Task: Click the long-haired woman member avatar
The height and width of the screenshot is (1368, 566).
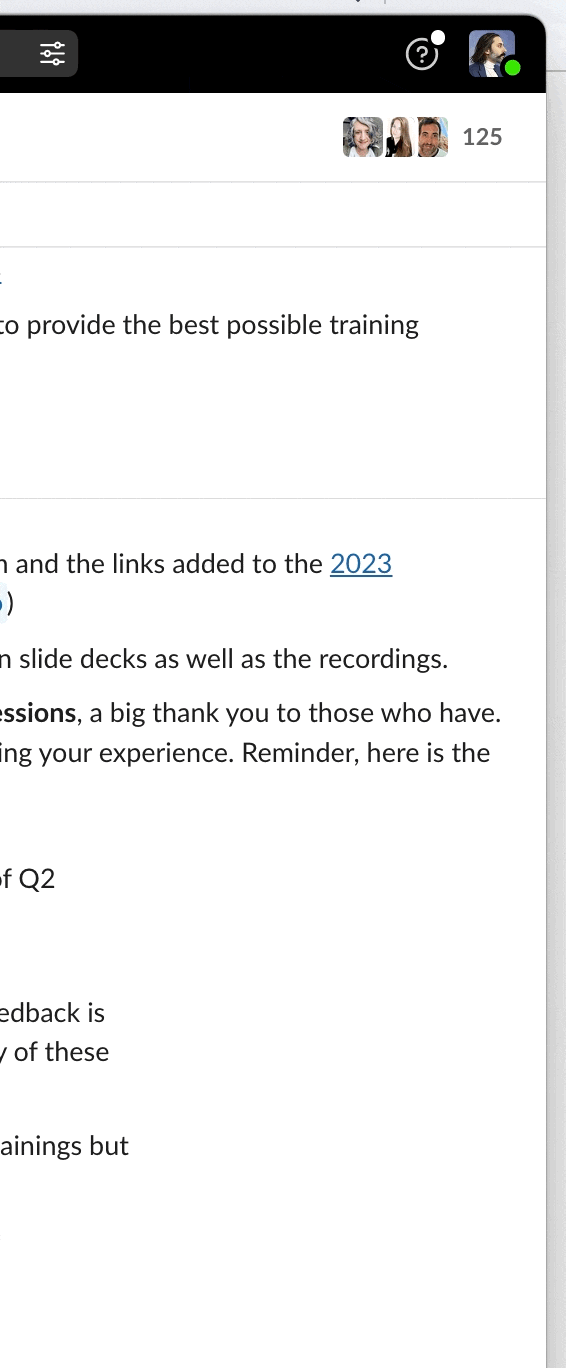Action: pyautogui.click(x=399, y=137)
